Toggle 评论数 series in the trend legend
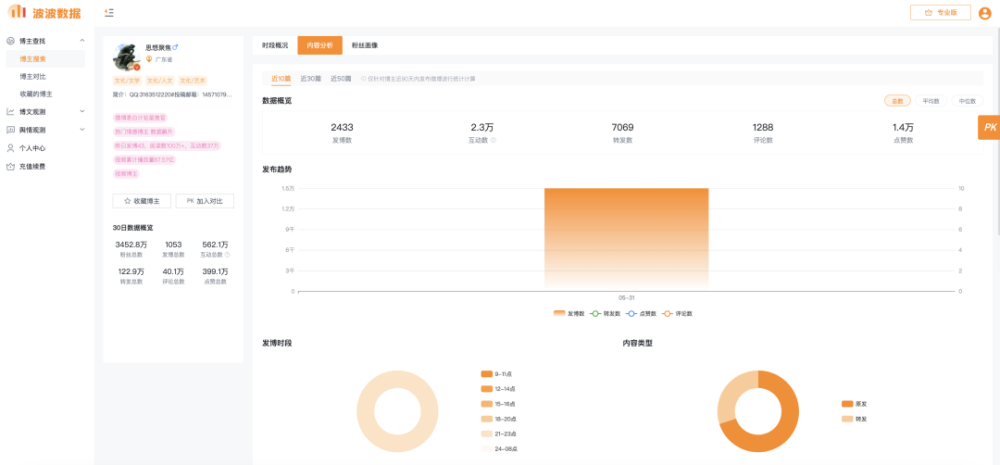This screenshot has width=1000, height=465. tap(677, 314)
